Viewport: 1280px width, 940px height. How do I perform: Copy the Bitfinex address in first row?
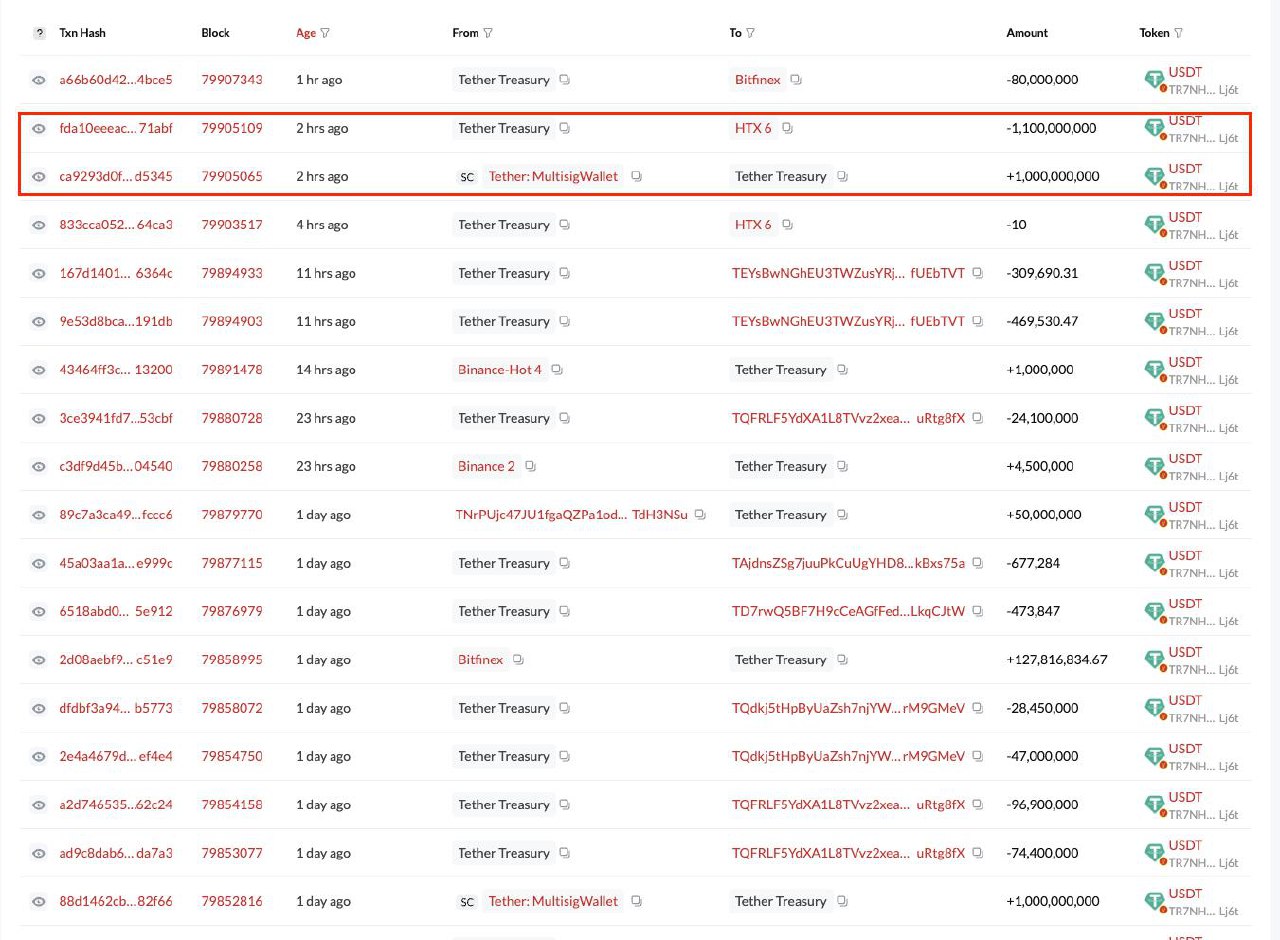(x=796, y=80)
